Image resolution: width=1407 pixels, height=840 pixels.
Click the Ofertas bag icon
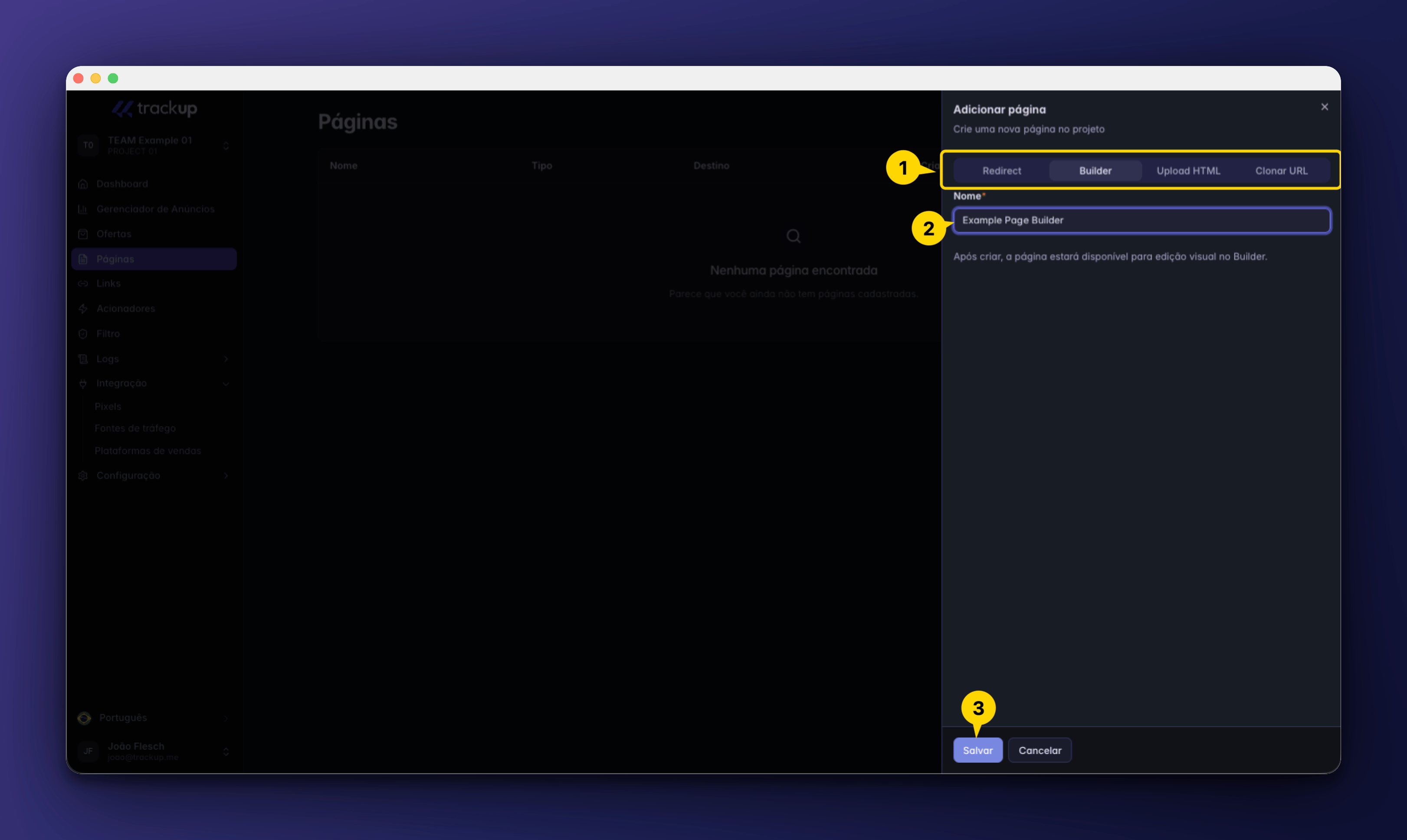click(83, 234)
